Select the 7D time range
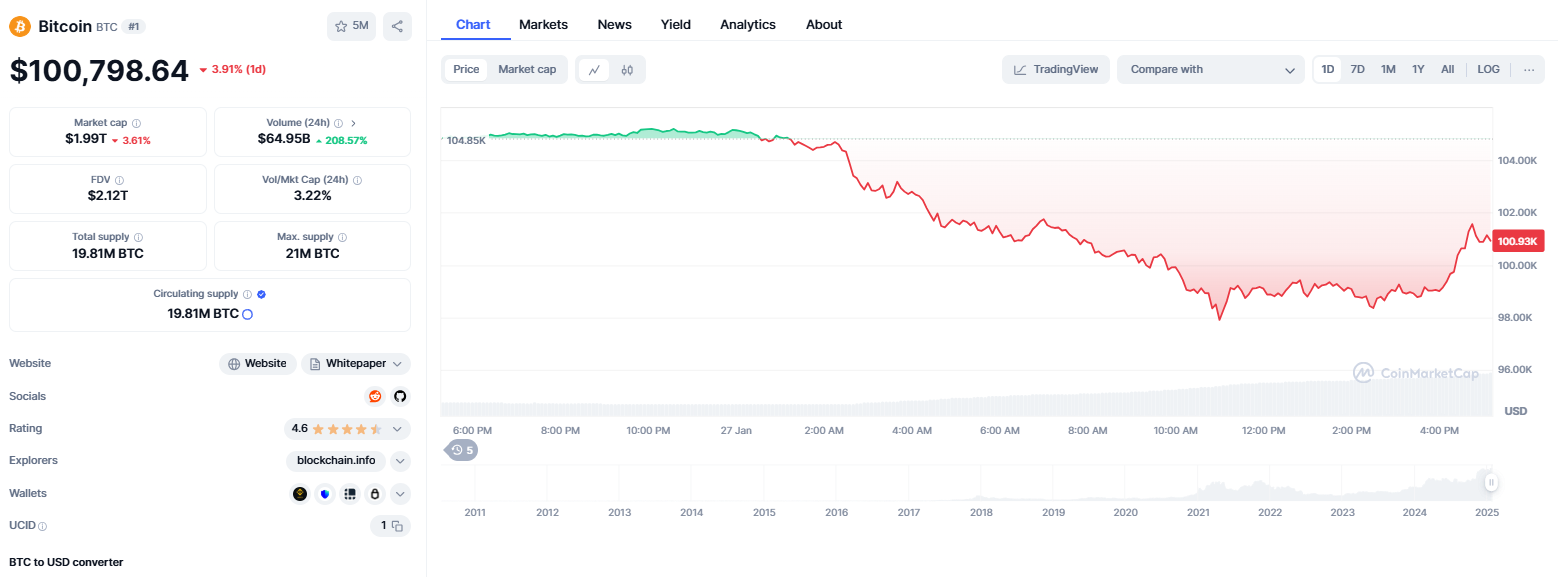The image size is (1558, 577). (1357, 70)
